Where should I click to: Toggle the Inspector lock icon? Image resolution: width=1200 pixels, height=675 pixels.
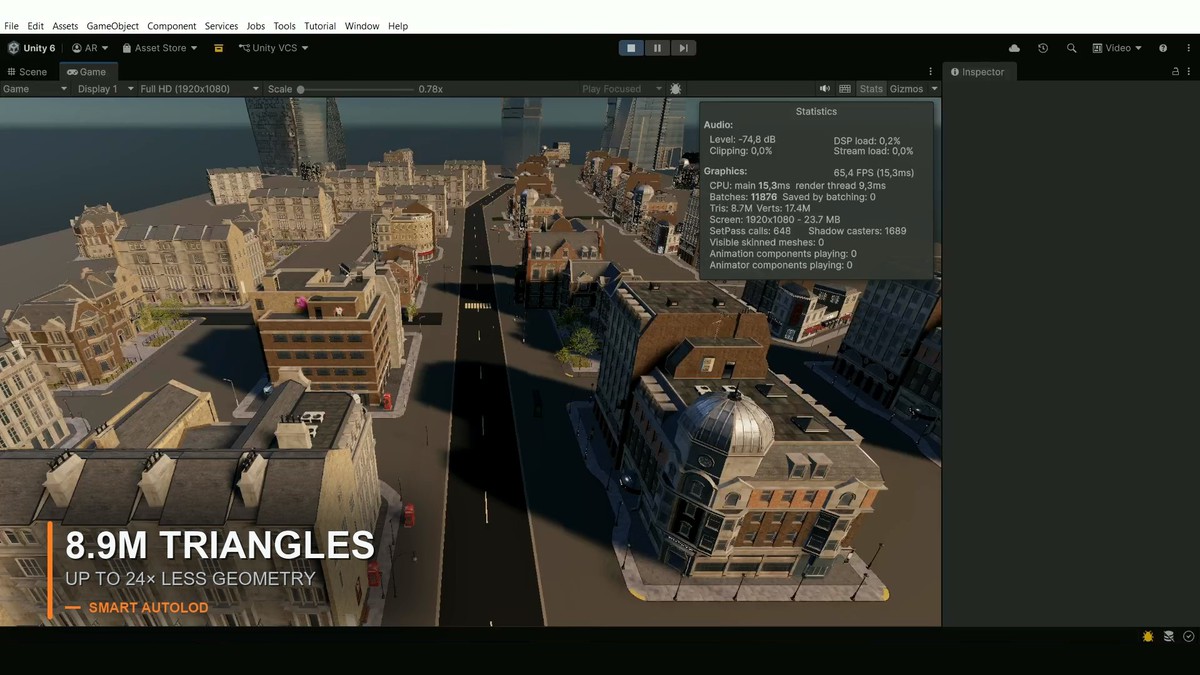[1175, 72]
